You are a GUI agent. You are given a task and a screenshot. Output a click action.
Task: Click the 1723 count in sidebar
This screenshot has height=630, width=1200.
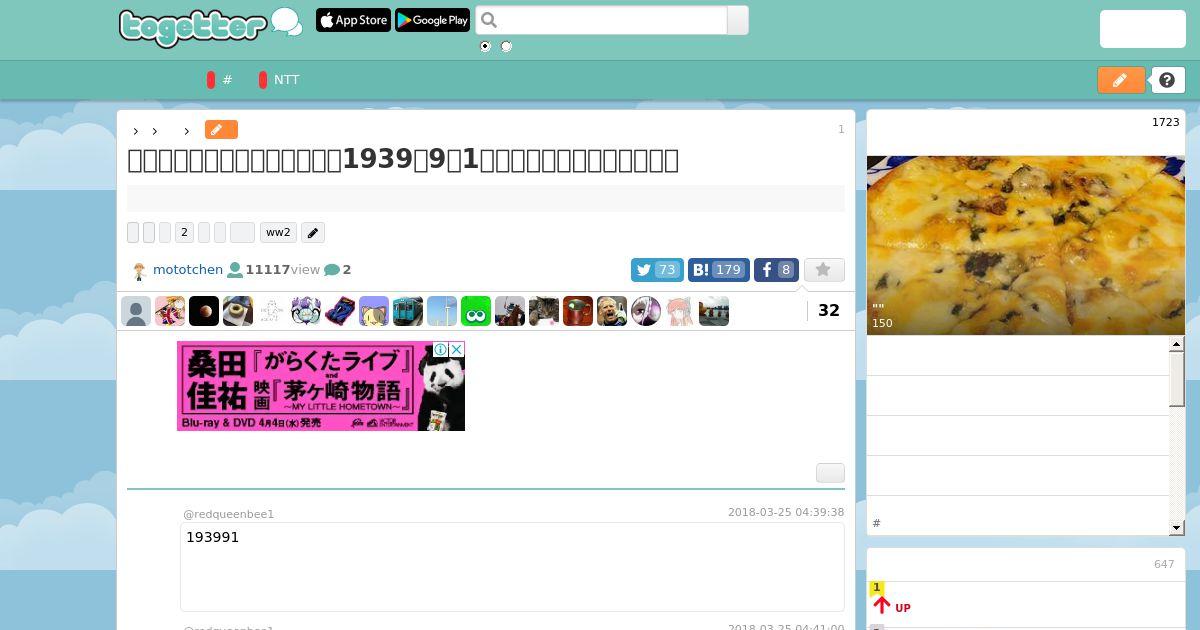point(1166,122)
